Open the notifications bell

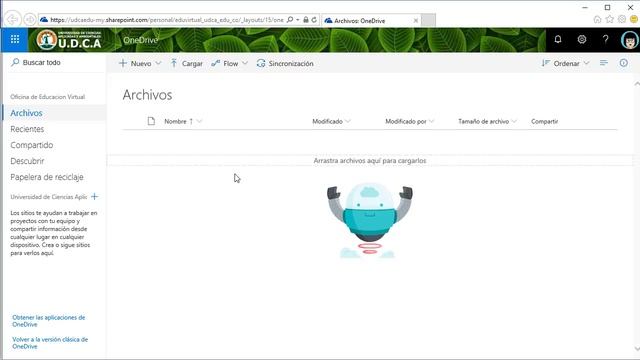coord(558,40)
